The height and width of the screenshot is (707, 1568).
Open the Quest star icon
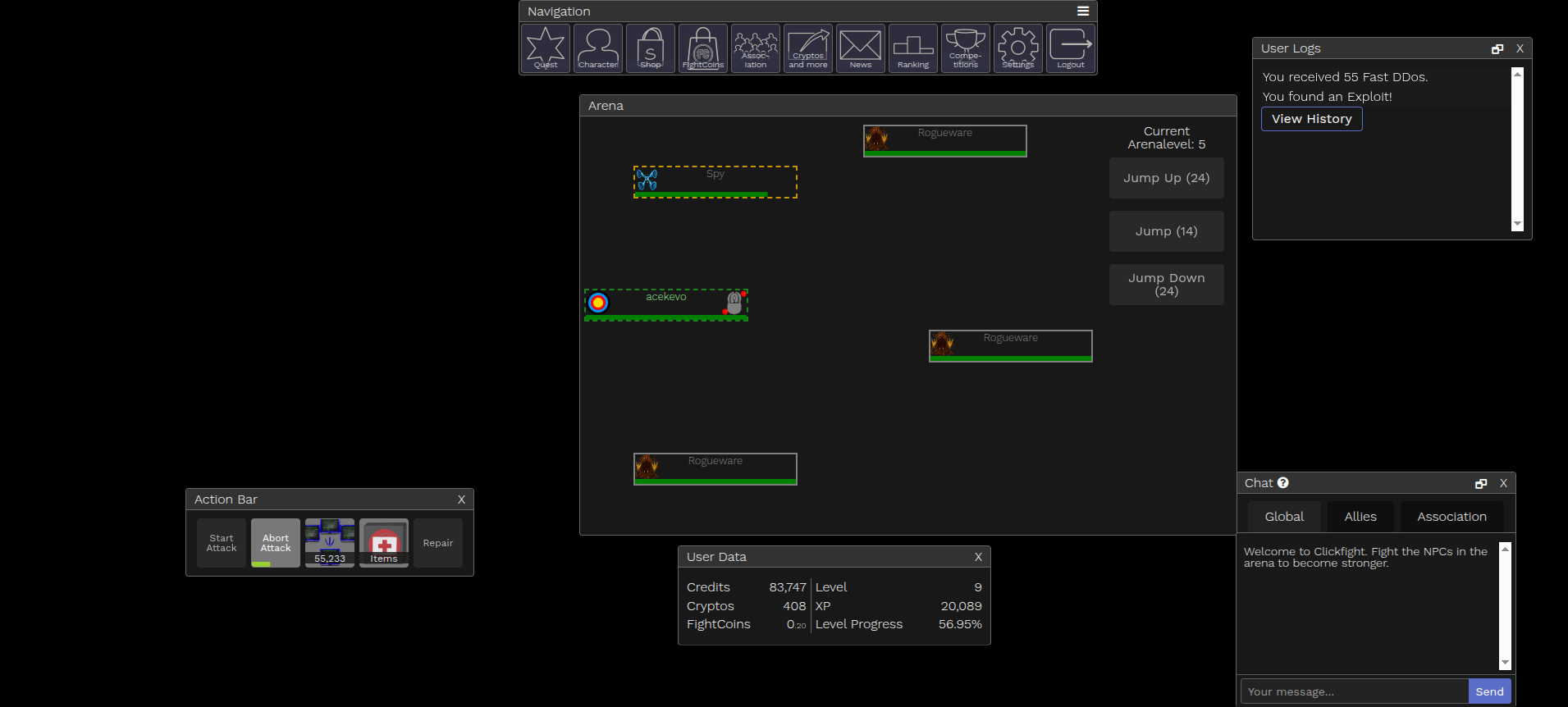coord(546,48)
